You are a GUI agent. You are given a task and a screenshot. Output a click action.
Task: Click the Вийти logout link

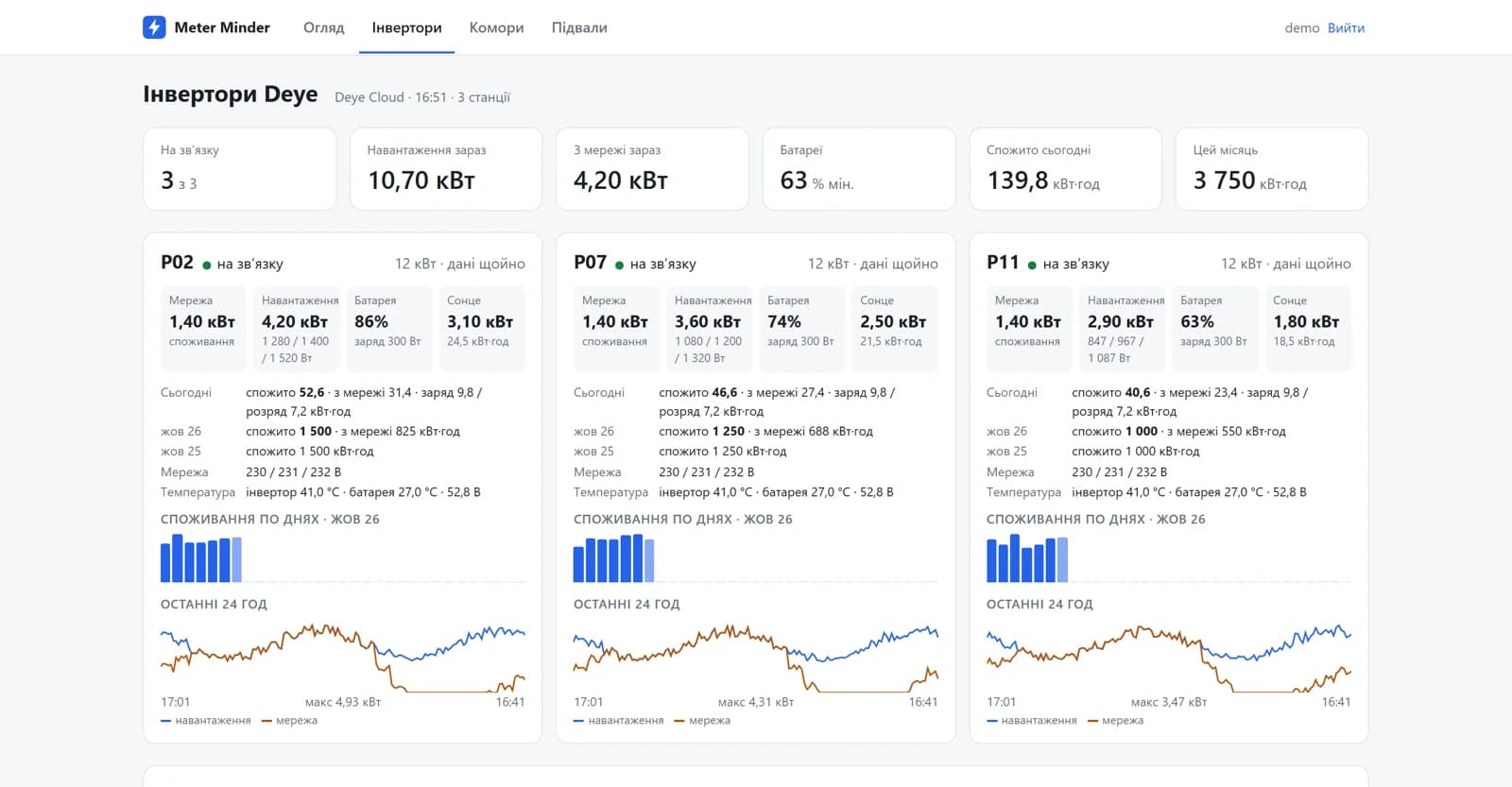tap(1346, 27)
